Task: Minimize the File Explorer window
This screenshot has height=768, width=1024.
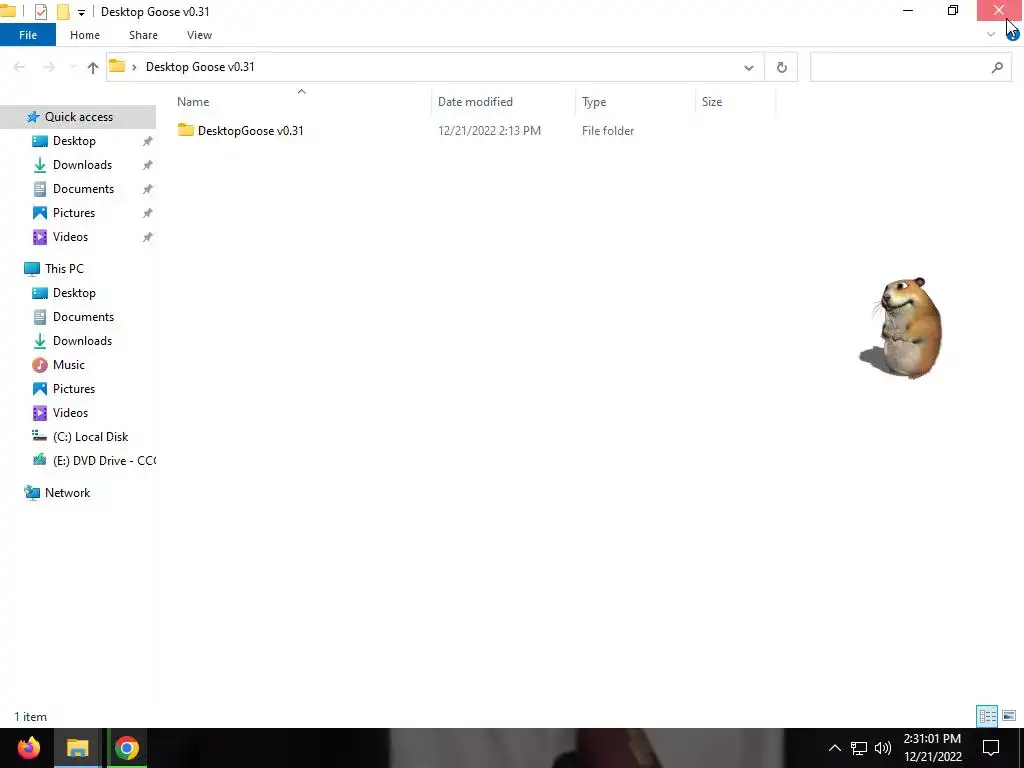Action: click(908, 10)
